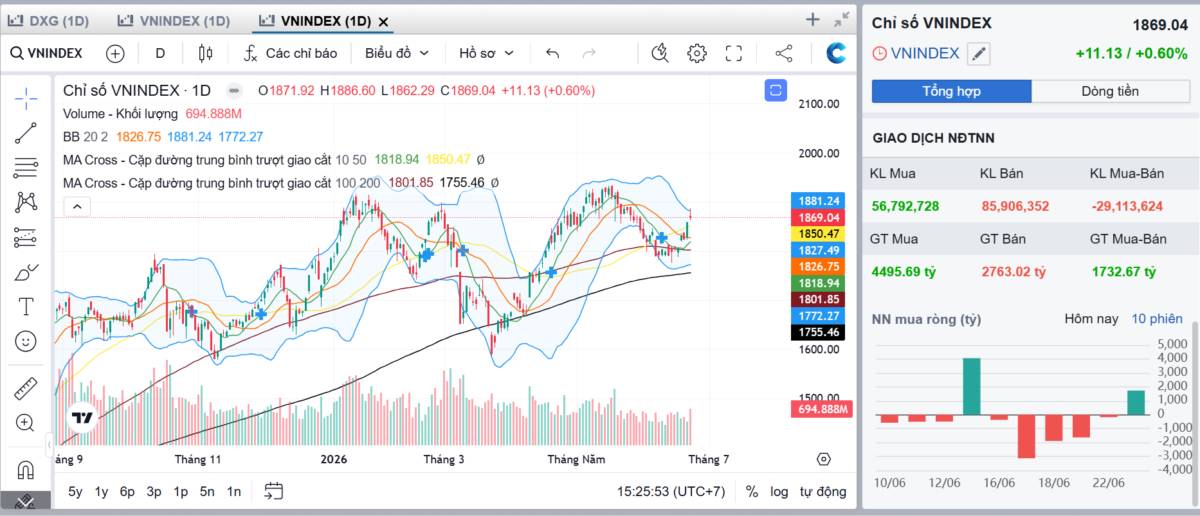1200x516 pixels.
Task: Expand the 'Hồ sơ' dropdown menu
Action: [x=486, y=53]
